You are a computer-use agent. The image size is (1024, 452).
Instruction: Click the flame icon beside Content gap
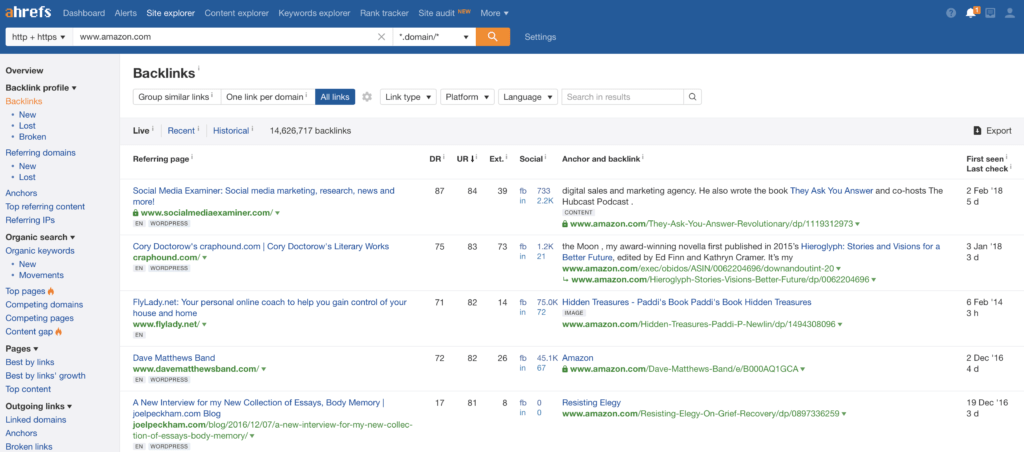[x=59, y=332]
